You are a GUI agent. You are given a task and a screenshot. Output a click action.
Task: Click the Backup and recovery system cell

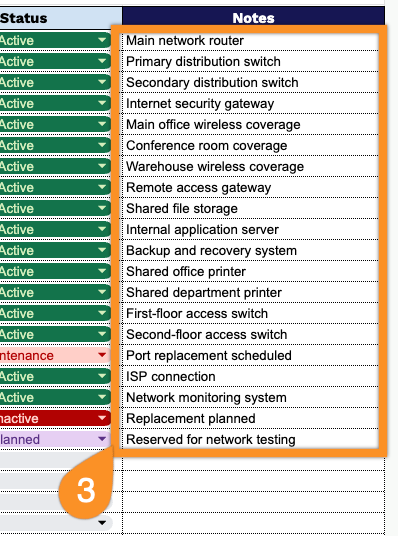point(250,251)
